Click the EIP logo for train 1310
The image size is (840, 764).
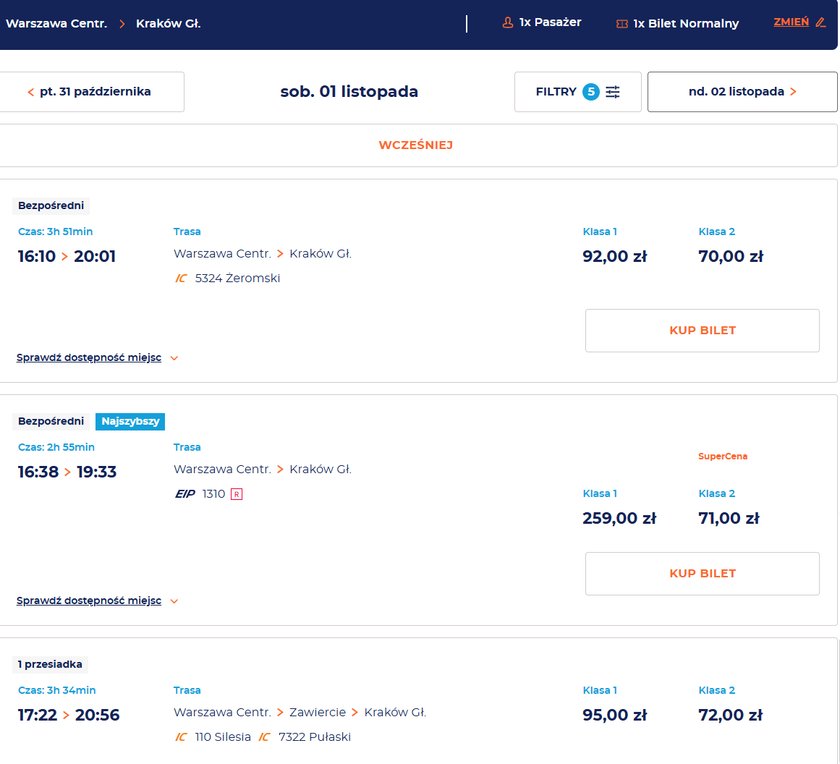tap(184, 493)
